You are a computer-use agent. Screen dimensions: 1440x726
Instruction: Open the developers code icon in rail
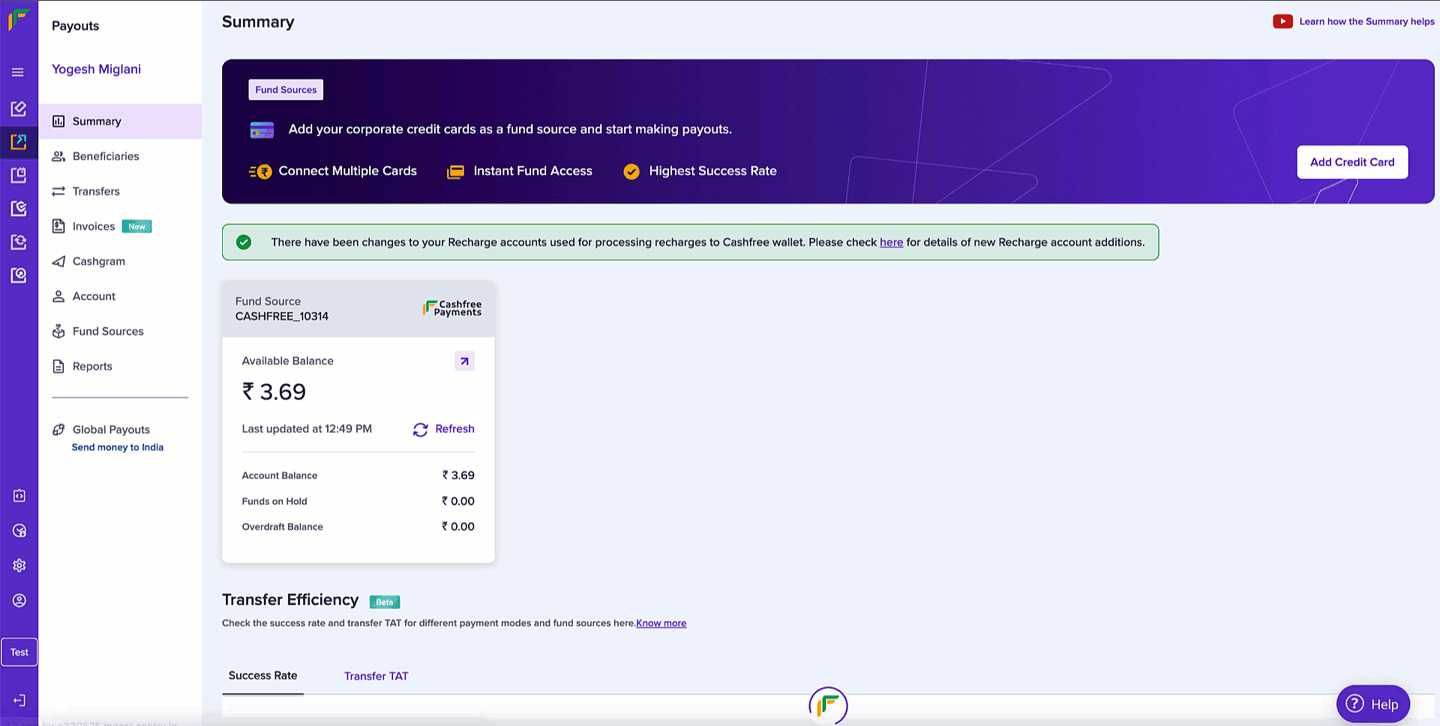[19, 496]
